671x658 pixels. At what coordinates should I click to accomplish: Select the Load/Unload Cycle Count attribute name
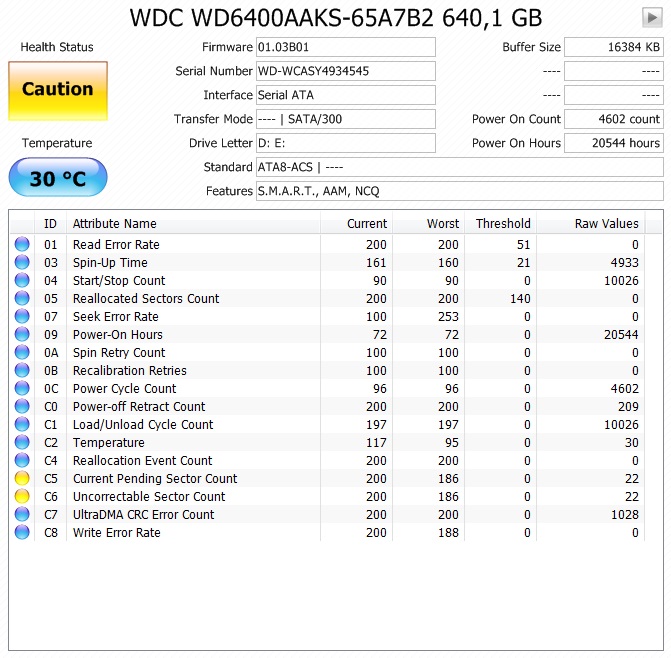pyautogui.click(x=143, y=424)
